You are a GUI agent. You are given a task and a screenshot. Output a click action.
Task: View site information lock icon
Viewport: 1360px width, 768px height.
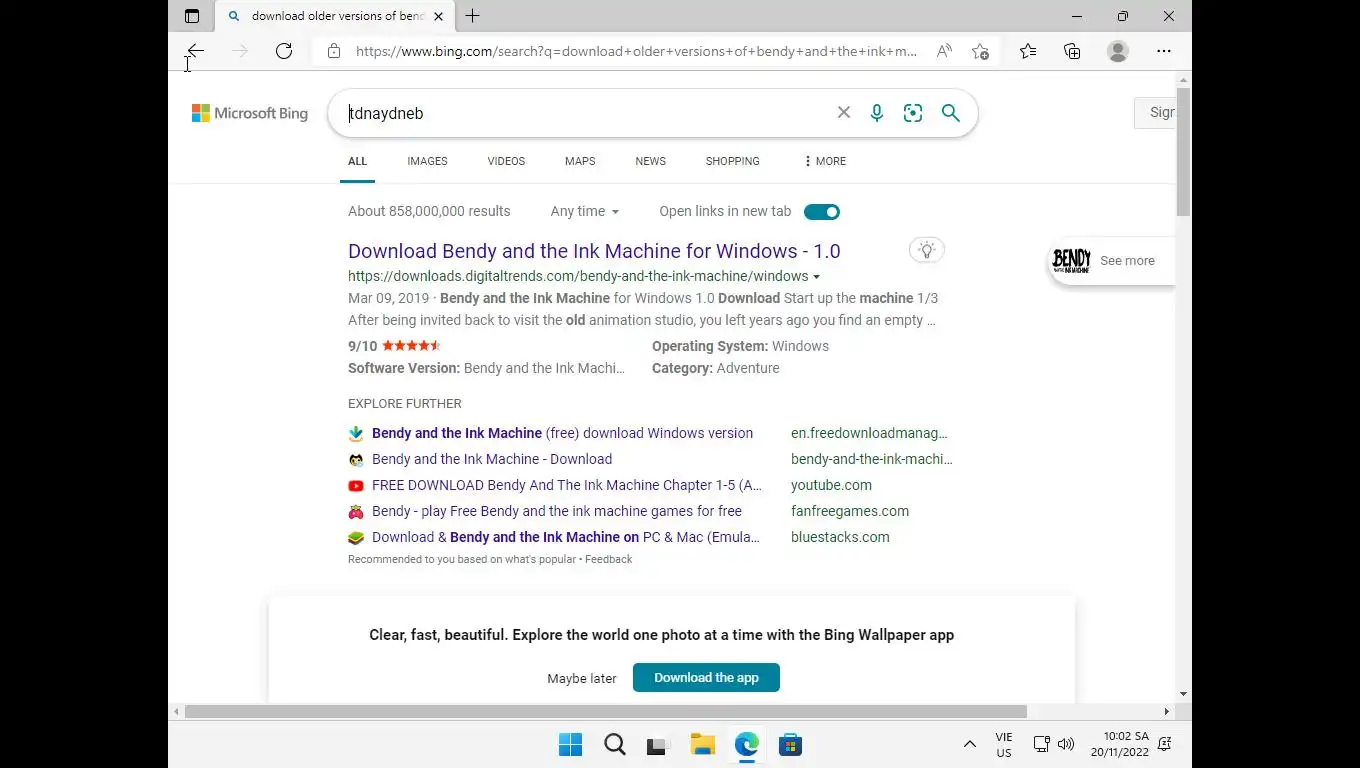click(334, 51)
